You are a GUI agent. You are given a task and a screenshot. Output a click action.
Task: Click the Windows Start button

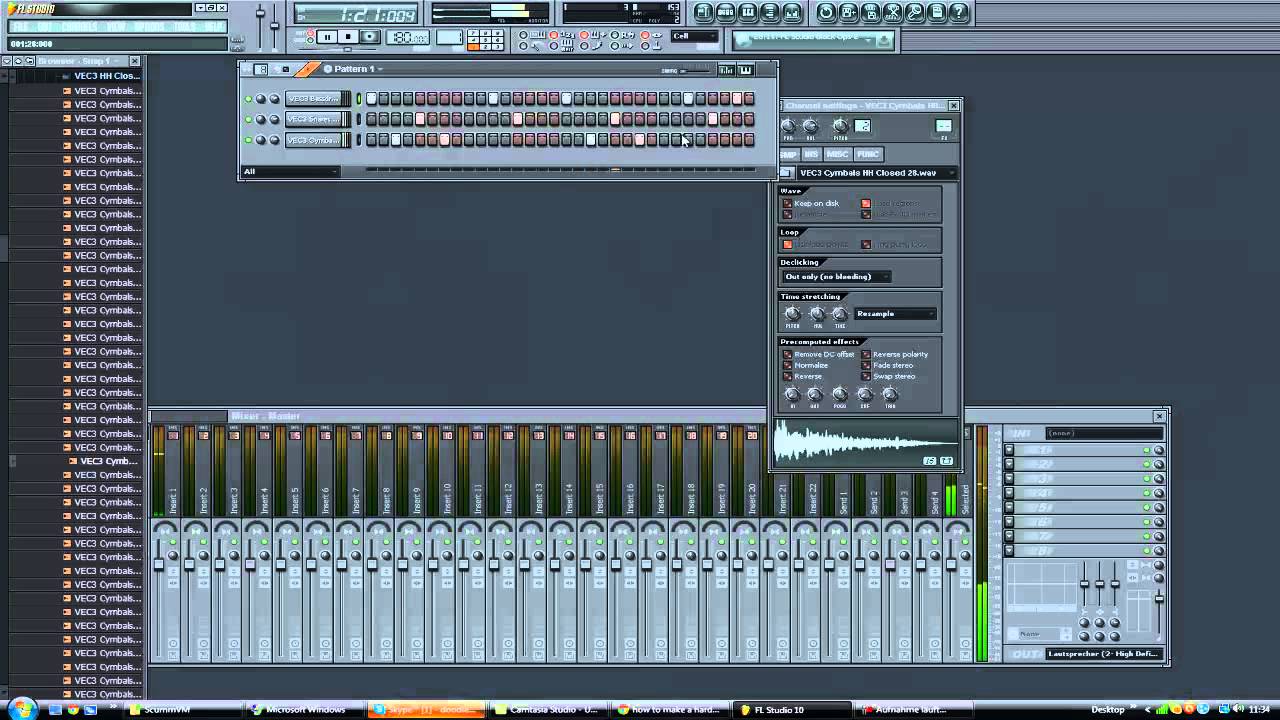pyautogui.click(x=22, y=709)
